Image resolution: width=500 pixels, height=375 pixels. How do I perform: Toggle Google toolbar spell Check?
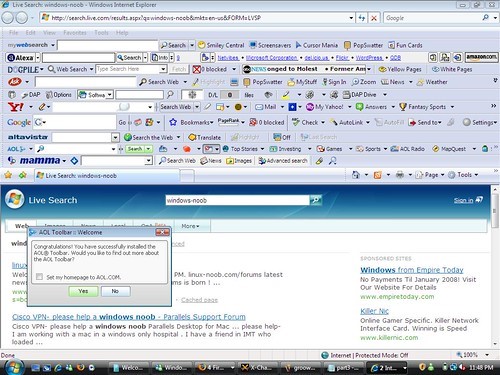305,122
